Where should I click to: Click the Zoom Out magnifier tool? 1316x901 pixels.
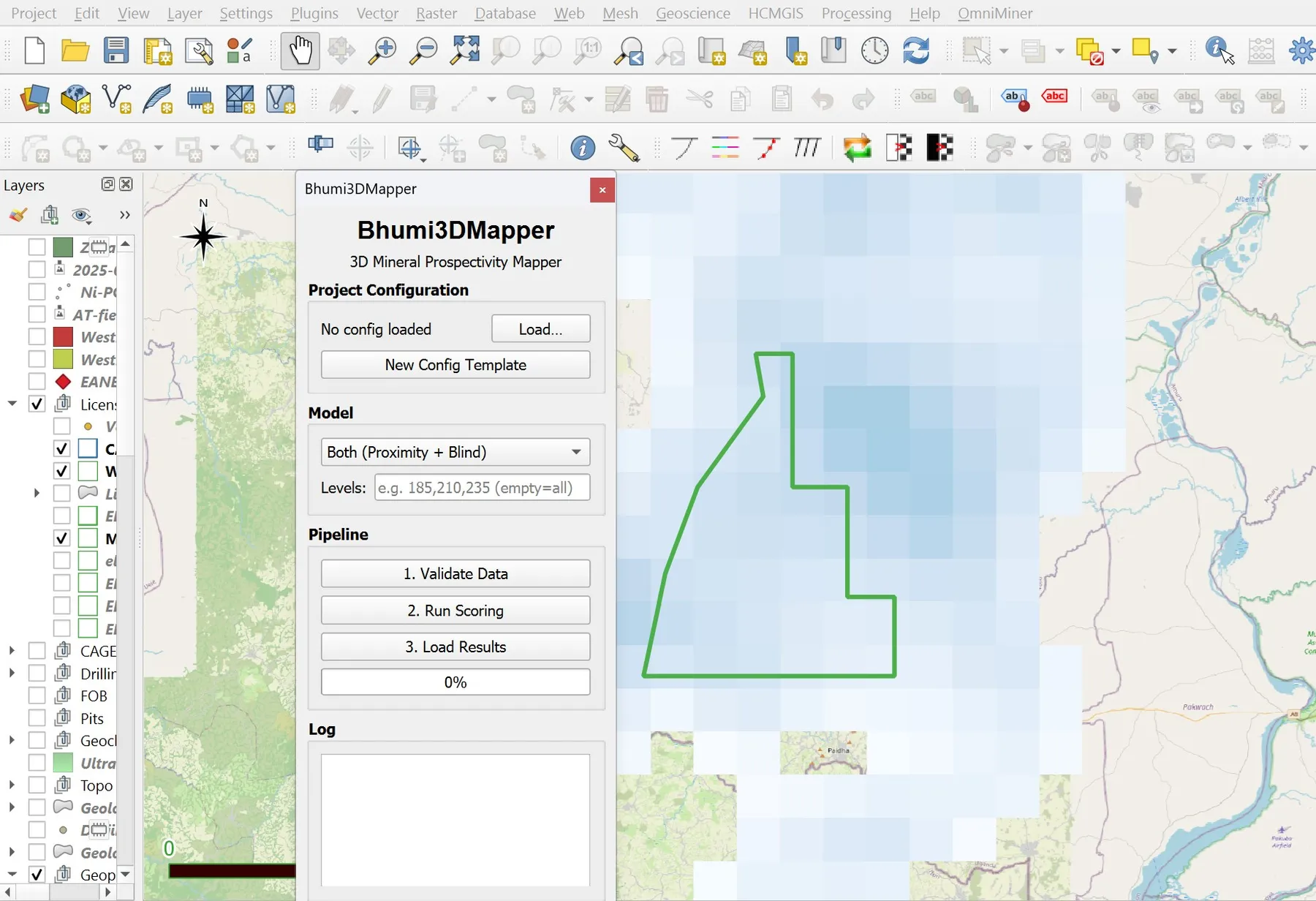click(423, 50)
